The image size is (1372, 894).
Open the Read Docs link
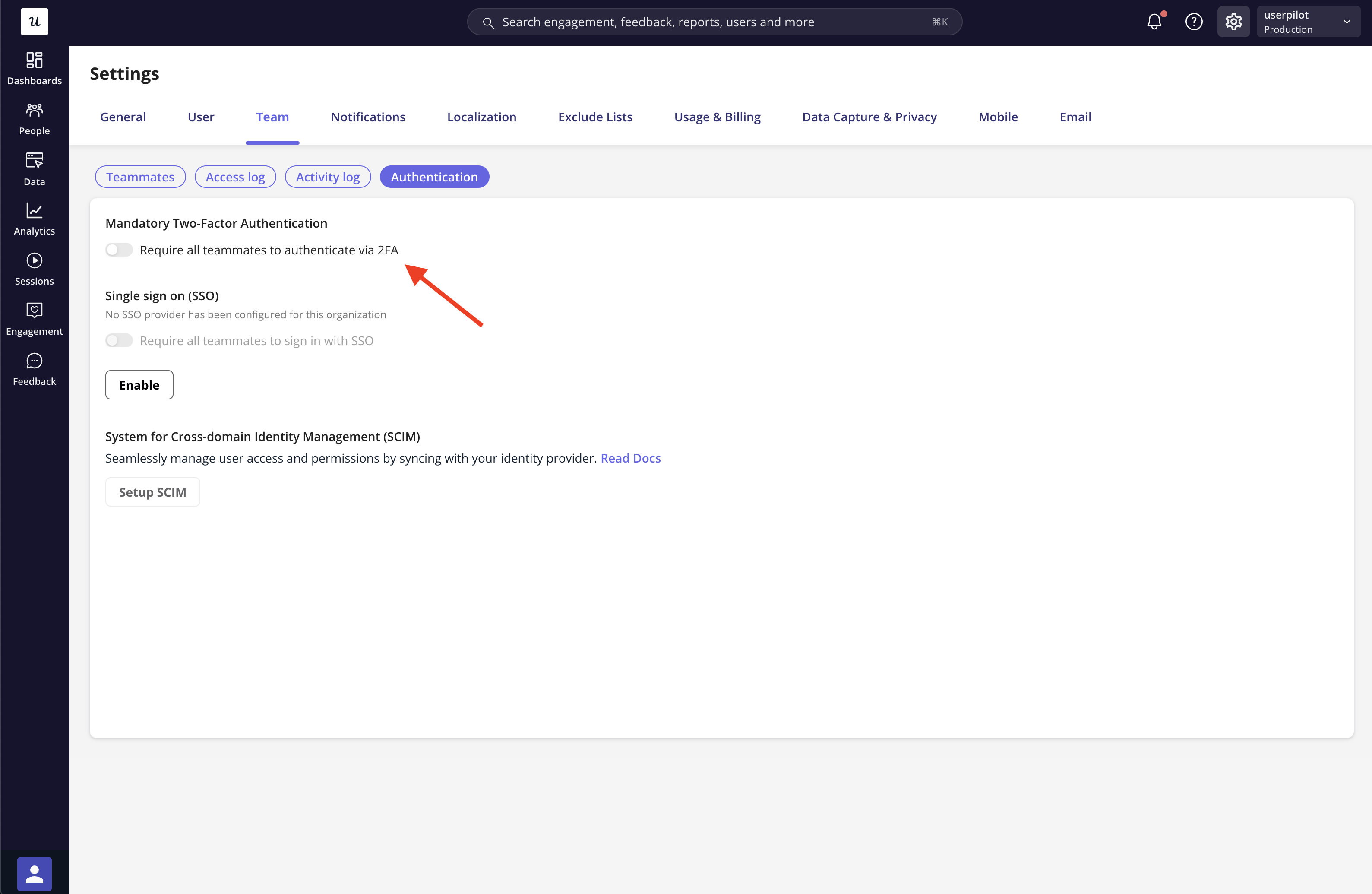[630, 458]
